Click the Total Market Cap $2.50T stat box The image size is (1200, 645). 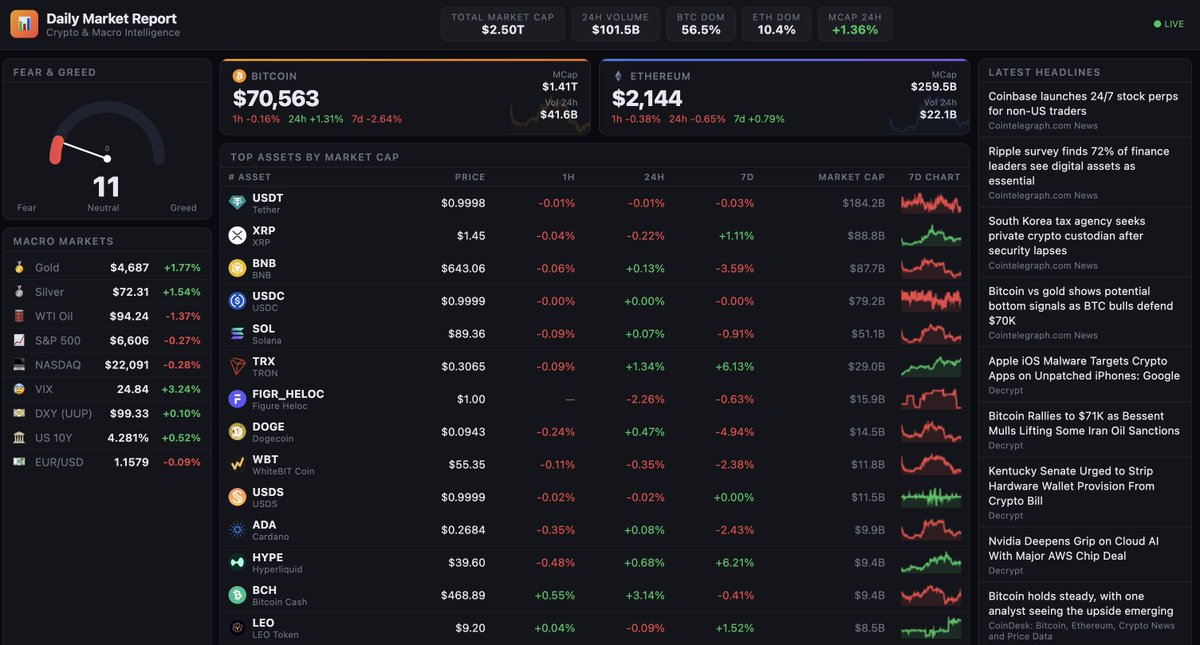503,24
